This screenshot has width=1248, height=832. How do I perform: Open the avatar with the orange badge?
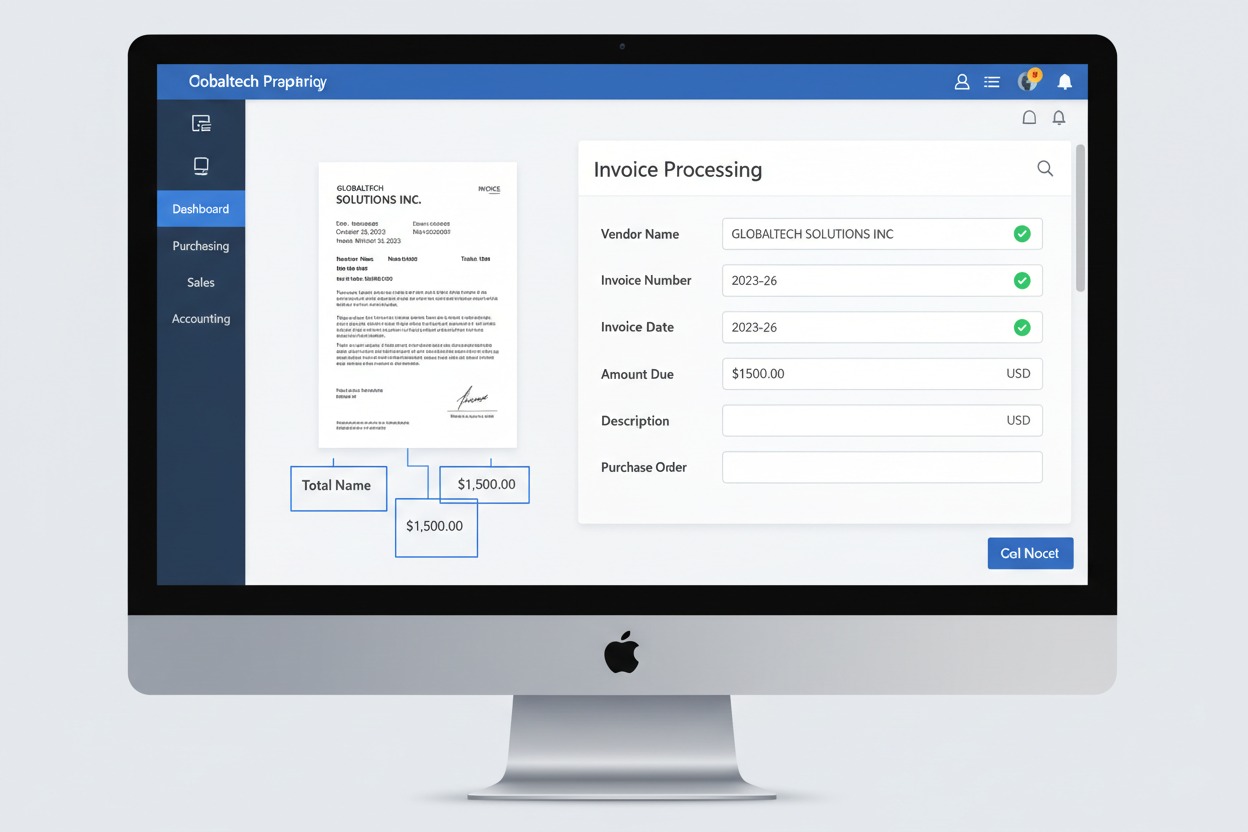pos(1029,80)
